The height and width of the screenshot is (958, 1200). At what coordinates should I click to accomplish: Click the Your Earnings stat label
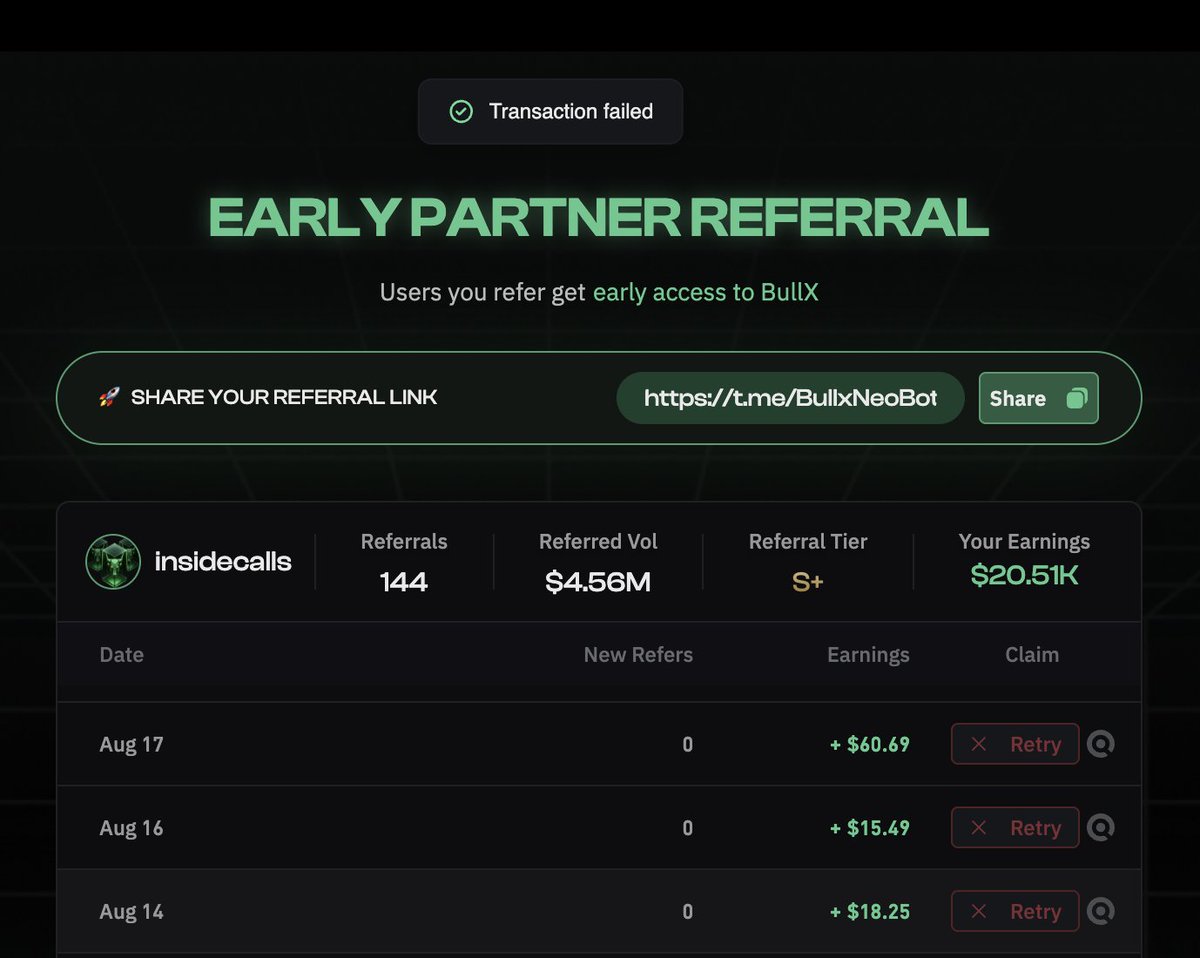(x=1024, y=542)
